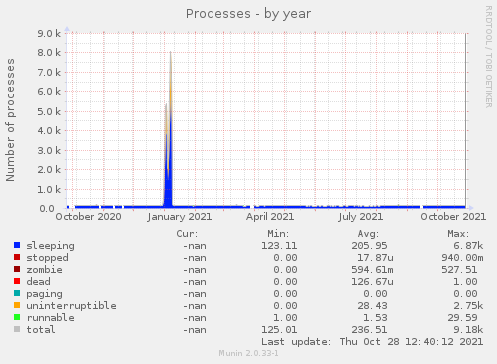Select the 'dead' legend label
Image resolution: width=497 pixels, height=364 pixels.
[38, 282]
